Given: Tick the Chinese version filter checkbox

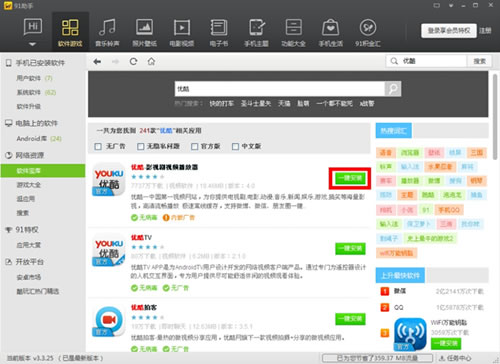Looking at the screenshot, I should pyautogui.click(x=235, y=146).
